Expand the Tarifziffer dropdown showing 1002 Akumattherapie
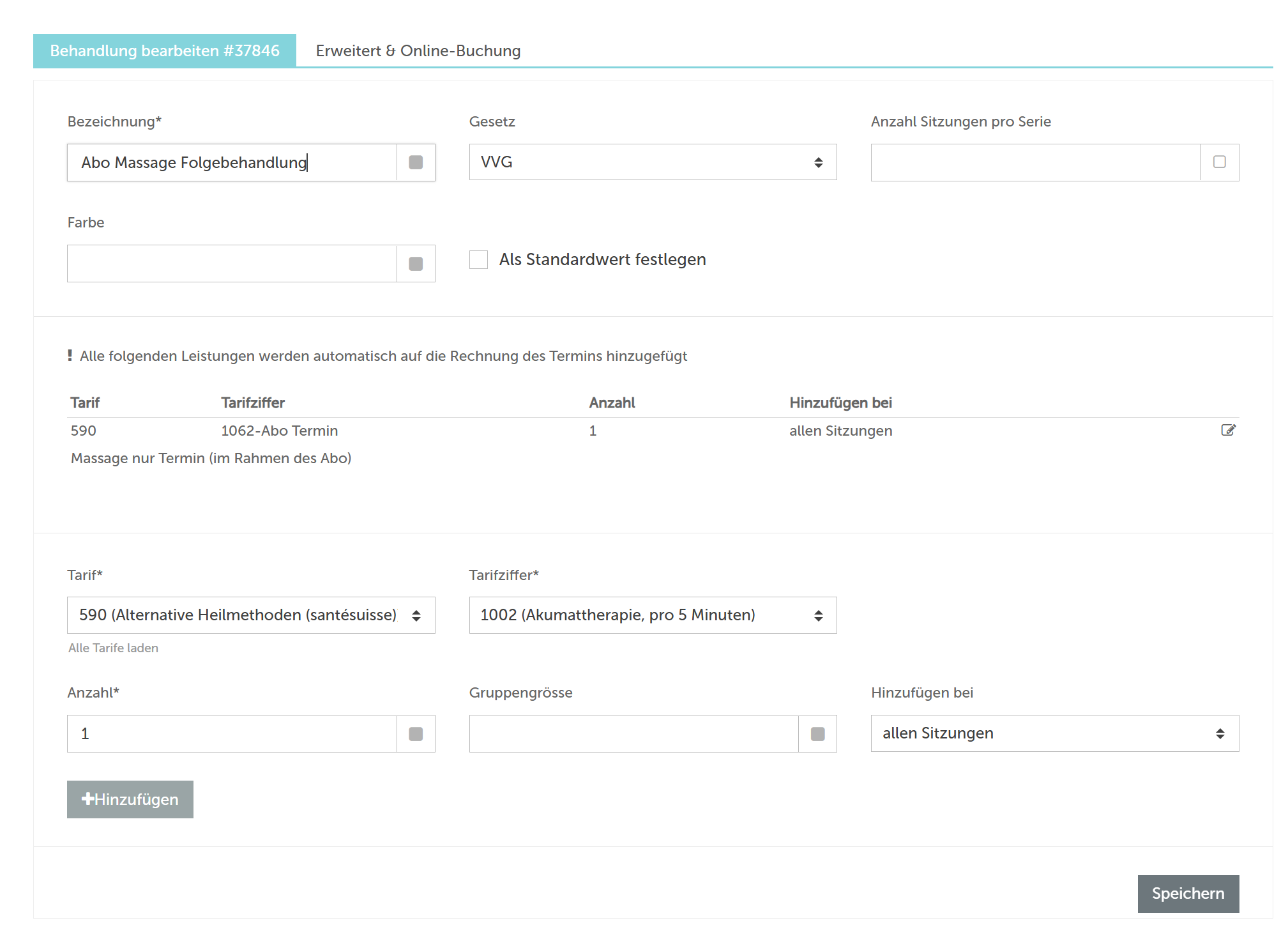 (652, 615)
